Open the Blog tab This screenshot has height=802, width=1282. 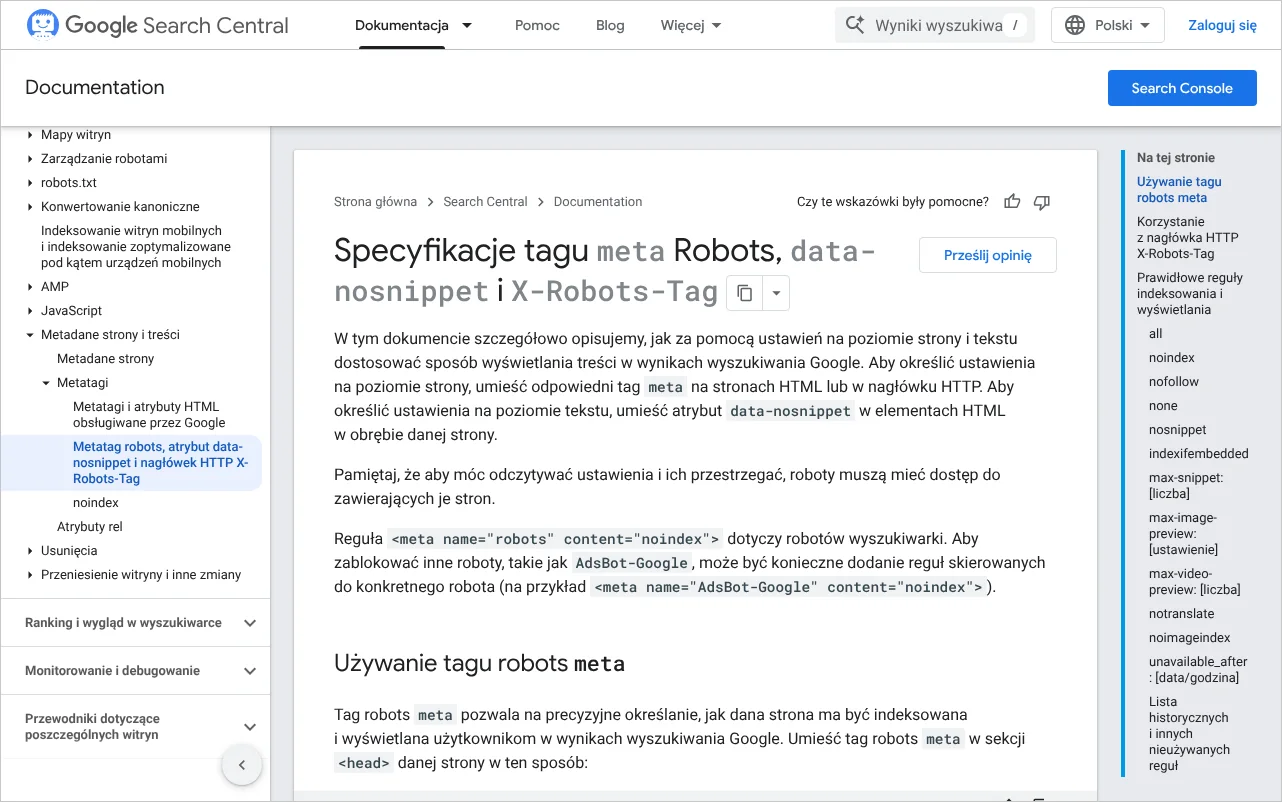pyautogui.click(x=610, y=25)
